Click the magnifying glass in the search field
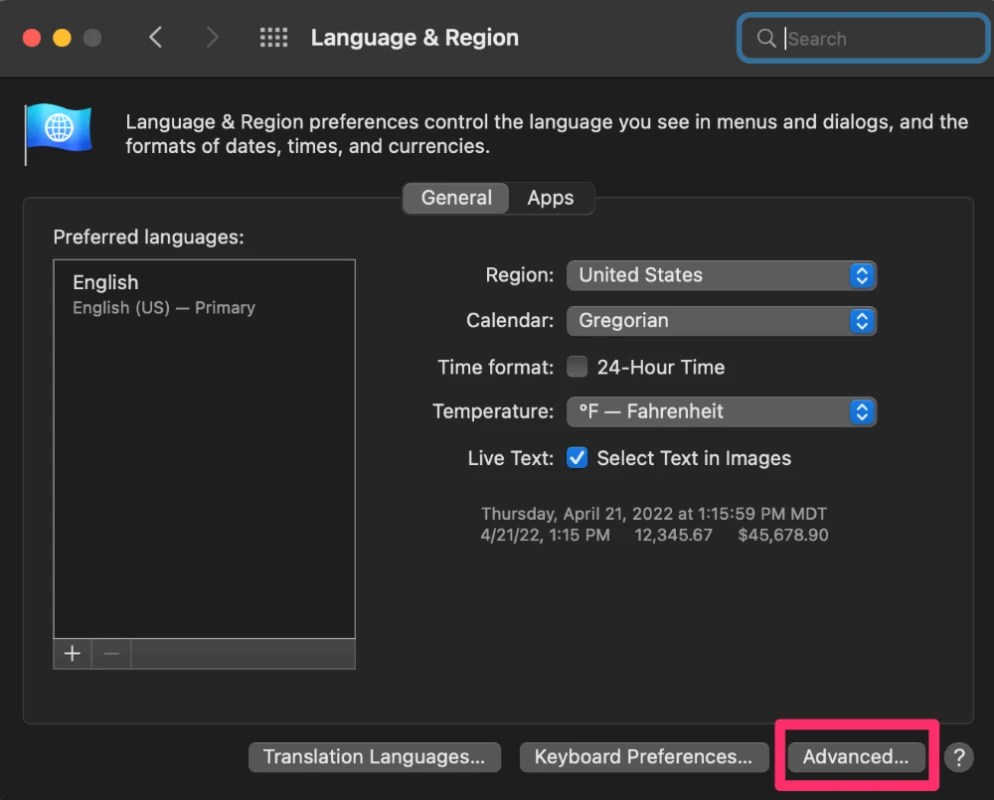The width and height of the screenshot is (994, 800). pyautogui.click(x=766, y=39)
